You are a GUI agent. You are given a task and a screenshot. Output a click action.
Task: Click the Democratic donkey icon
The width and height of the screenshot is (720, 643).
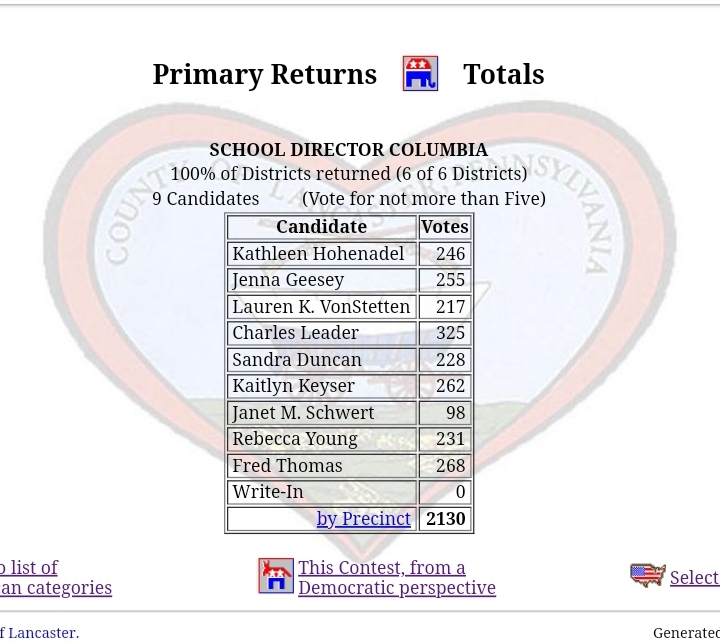click(x=276, y=576)
